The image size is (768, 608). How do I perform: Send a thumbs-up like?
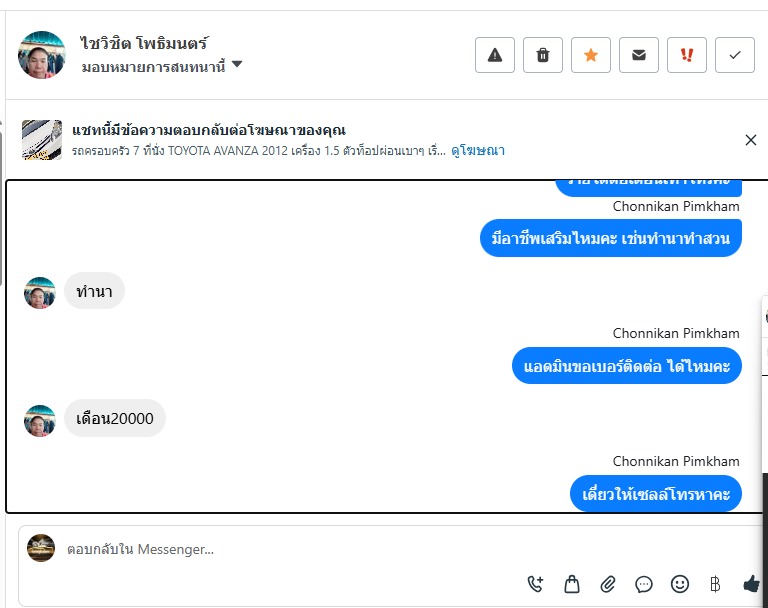(751, 584)
